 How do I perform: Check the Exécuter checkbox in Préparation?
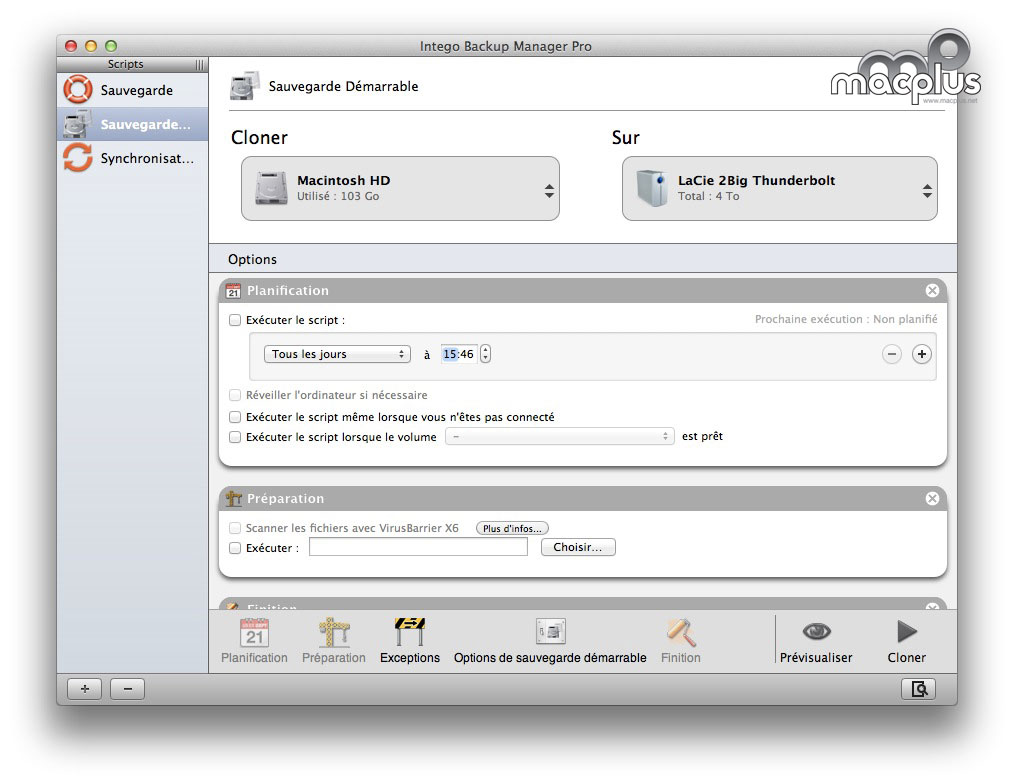pos(235,549)
